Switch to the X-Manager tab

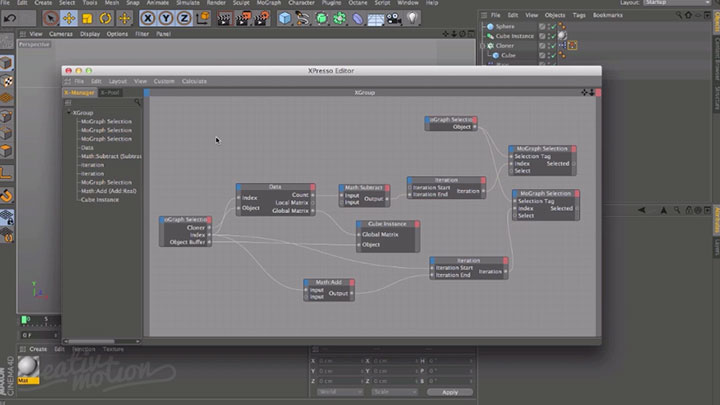(79, 93)
